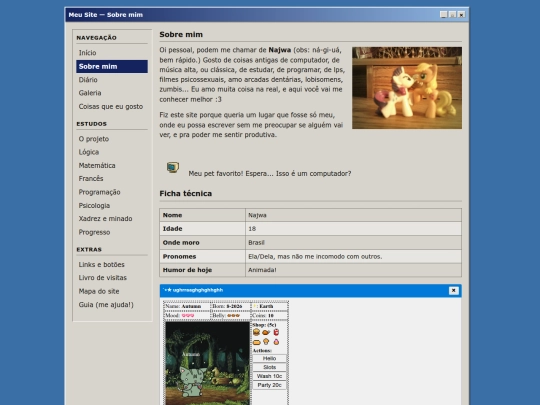Open the Galeria page

(112, 93)
